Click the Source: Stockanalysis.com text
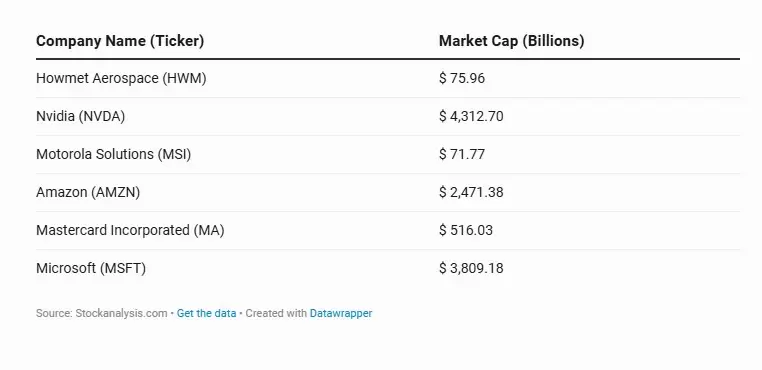The height and width of the screenshot is (370, 762). (x=102, y=313)
